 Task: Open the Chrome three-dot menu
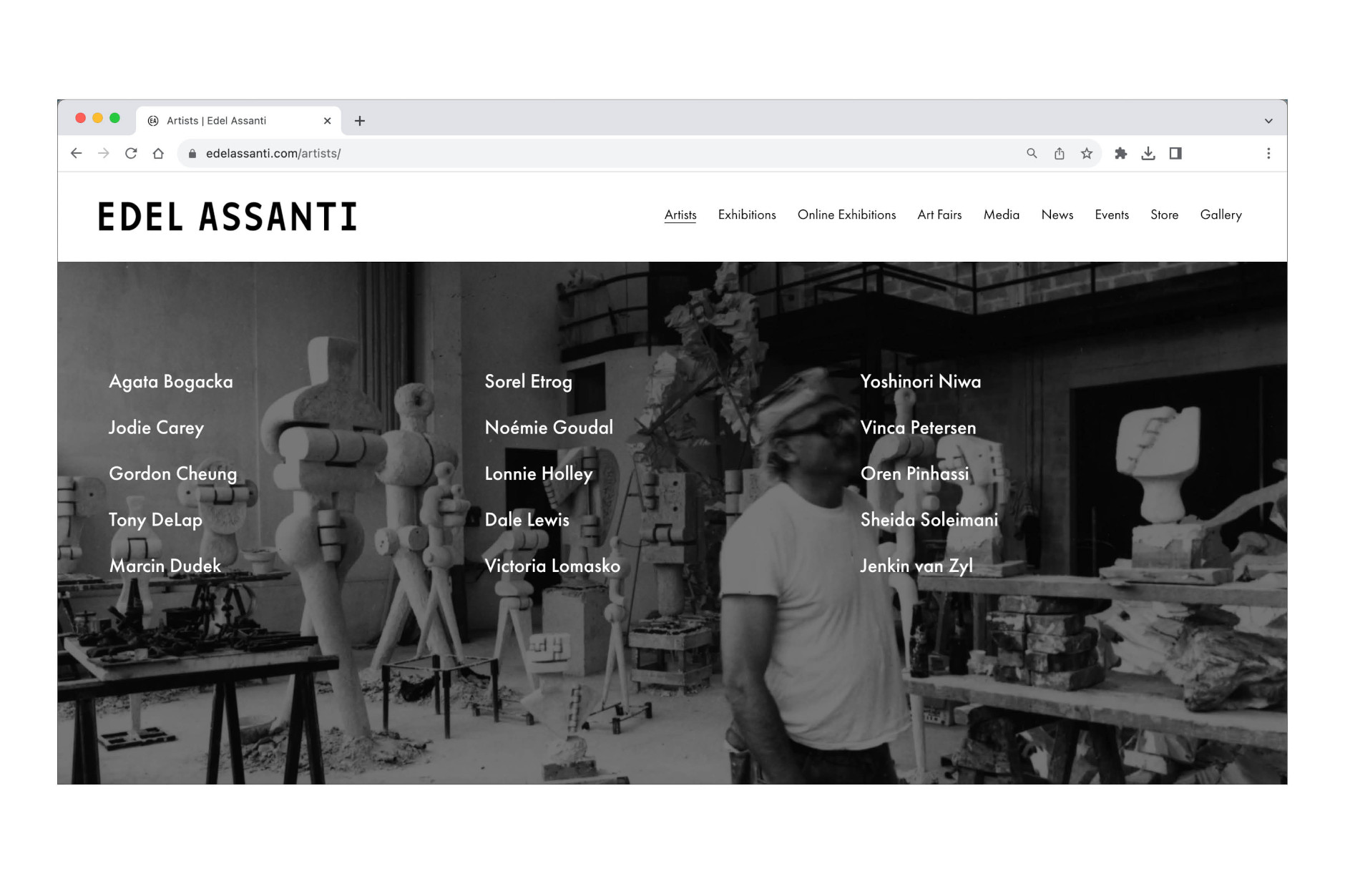[1268, 153]
